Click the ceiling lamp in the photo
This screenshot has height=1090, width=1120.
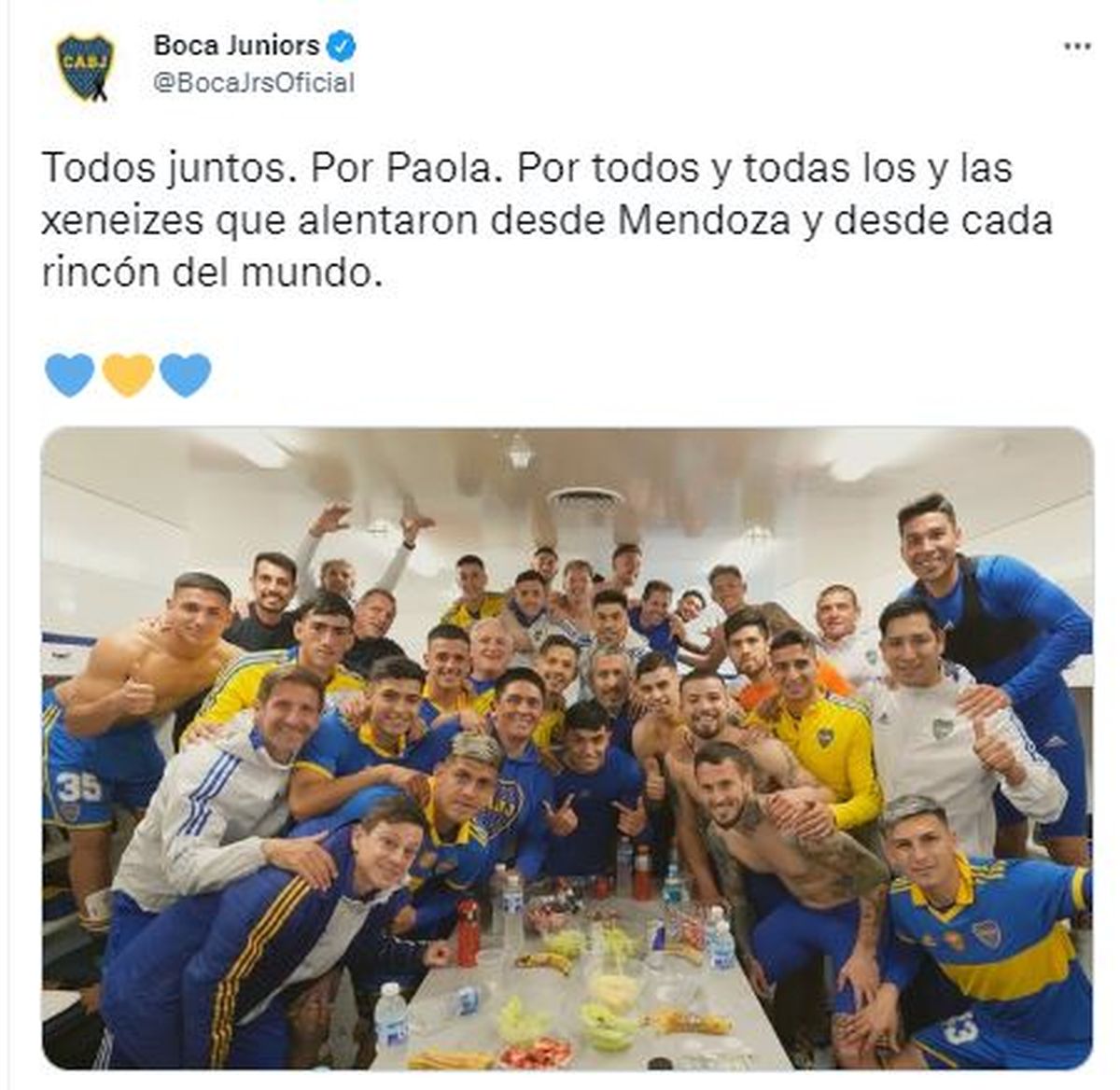[x=521, y=452]
